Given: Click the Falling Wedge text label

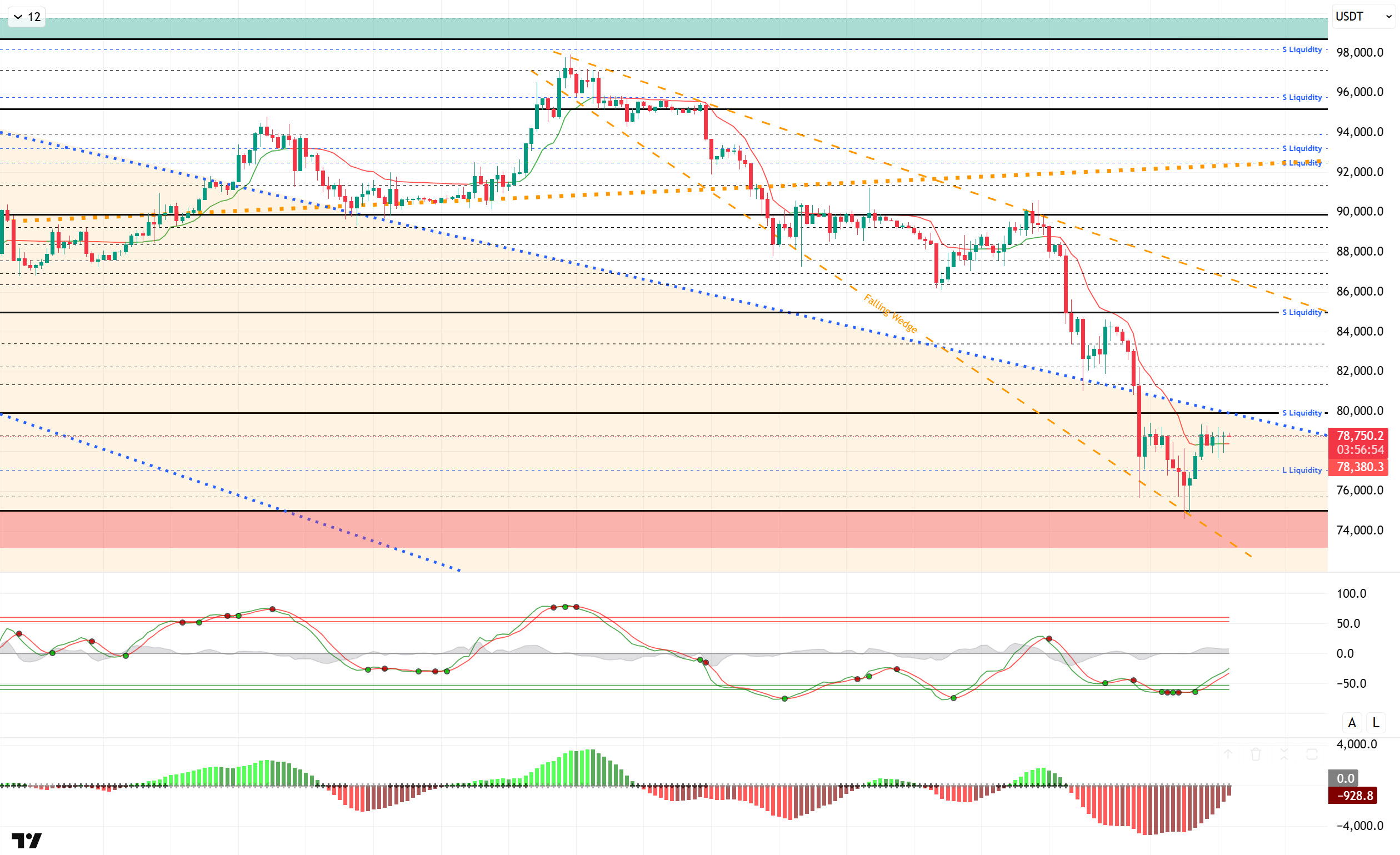Looking at the screenshot, I should pyautogui.click(x=890, y=313).
